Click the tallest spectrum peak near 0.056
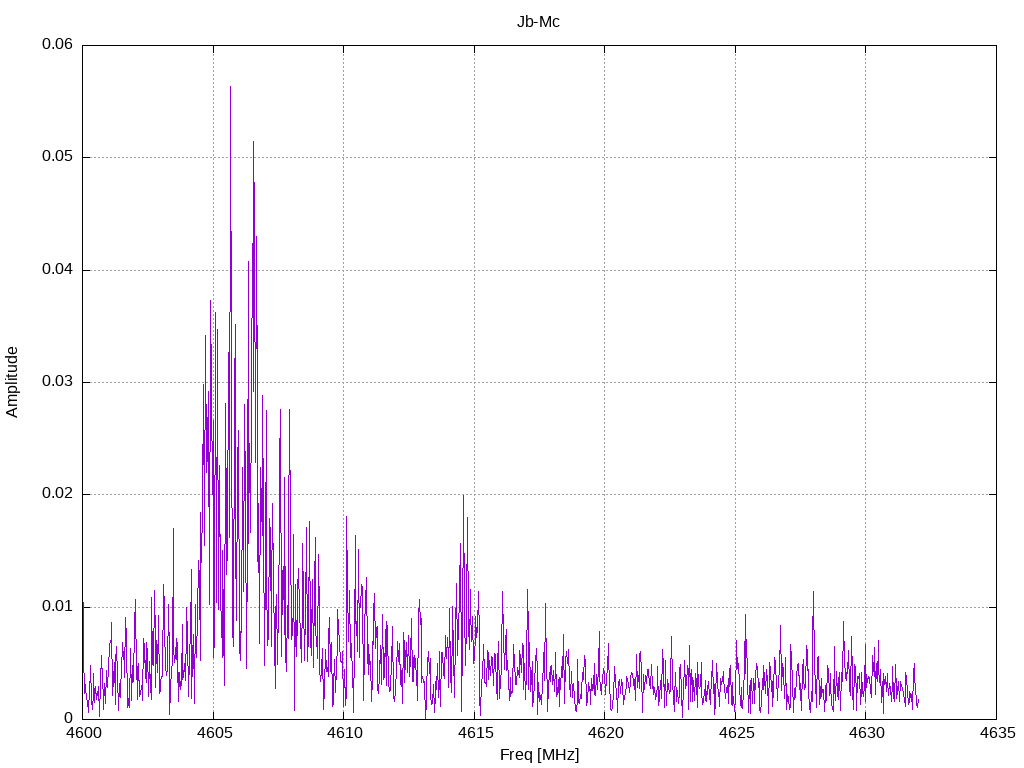This screenshot has width=1024, height=768. tap(231, 88)
